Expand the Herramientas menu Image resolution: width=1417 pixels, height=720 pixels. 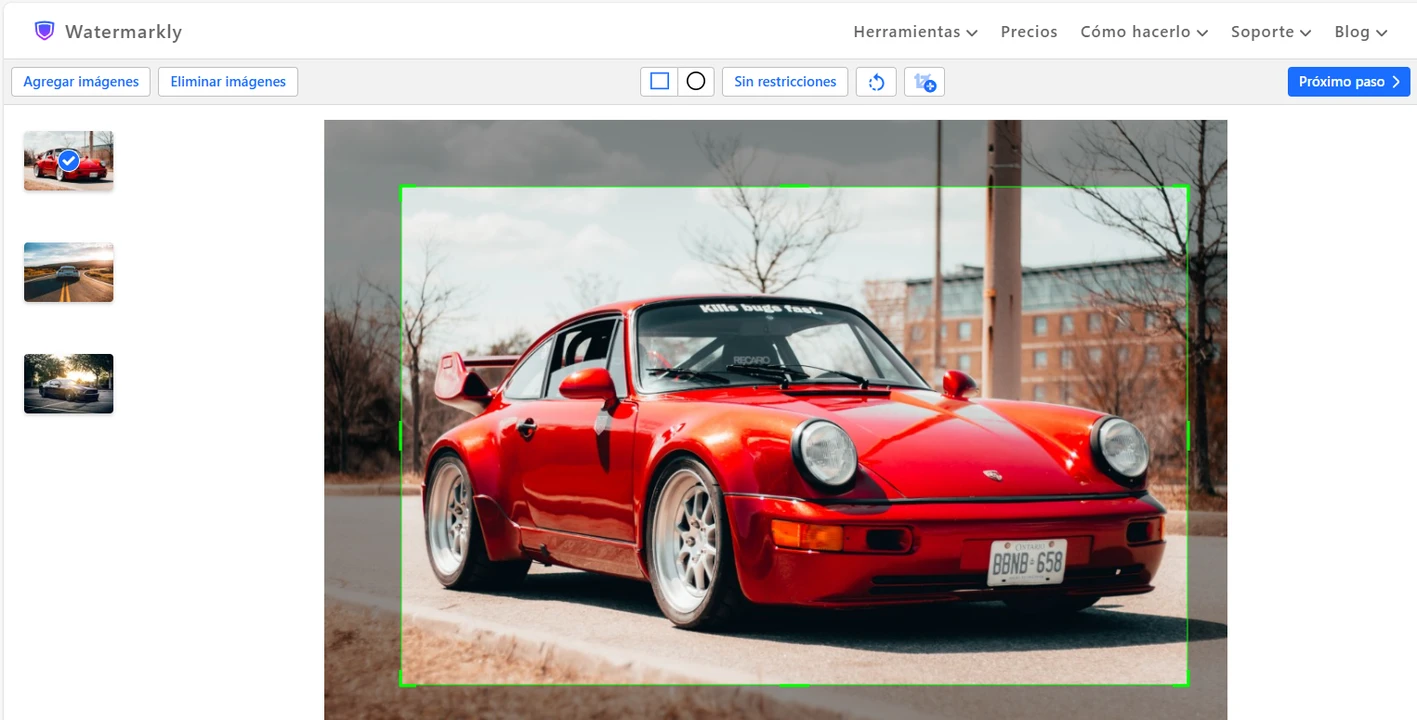coord(915,32)
